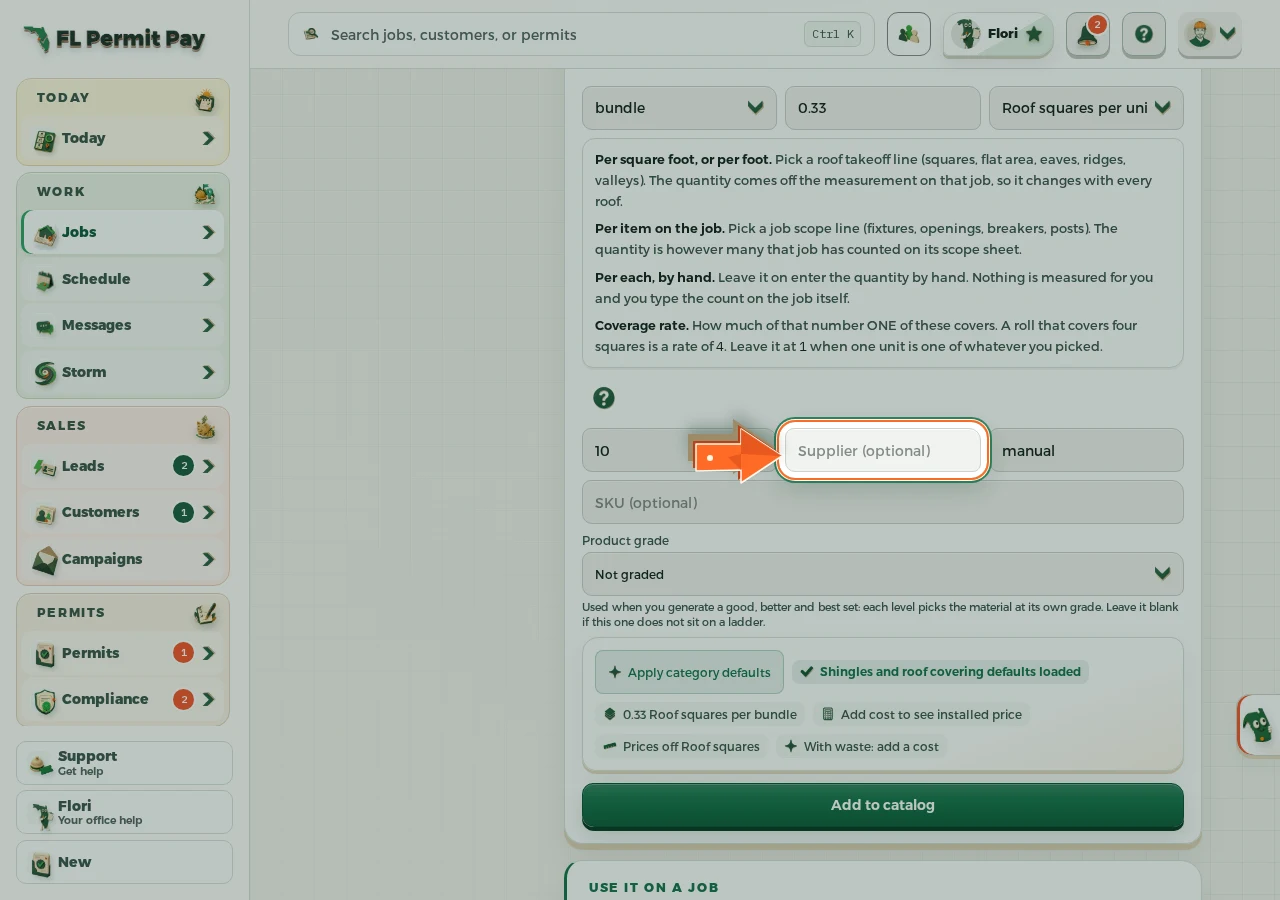
Task: Expand the Schedule chevron
Action: [208, 279]
